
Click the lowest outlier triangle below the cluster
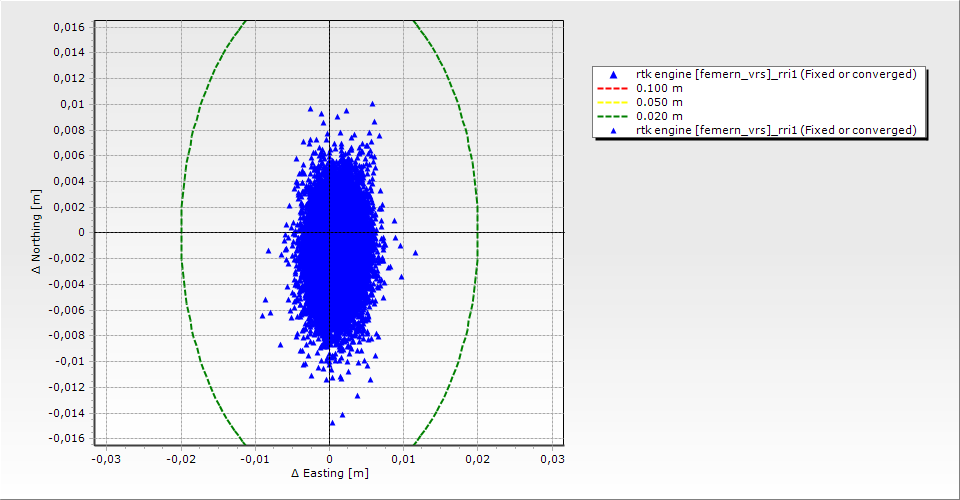332,423
